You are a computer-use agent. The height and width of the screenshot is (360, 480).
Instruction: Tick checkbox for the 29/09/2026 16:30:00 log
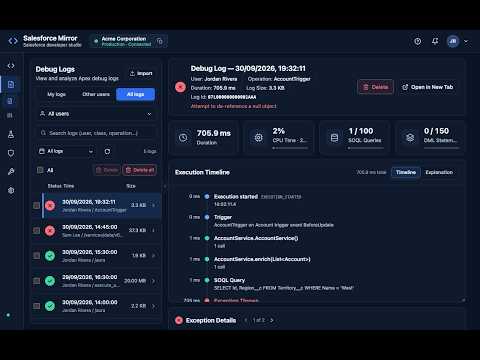coord(37,281)
